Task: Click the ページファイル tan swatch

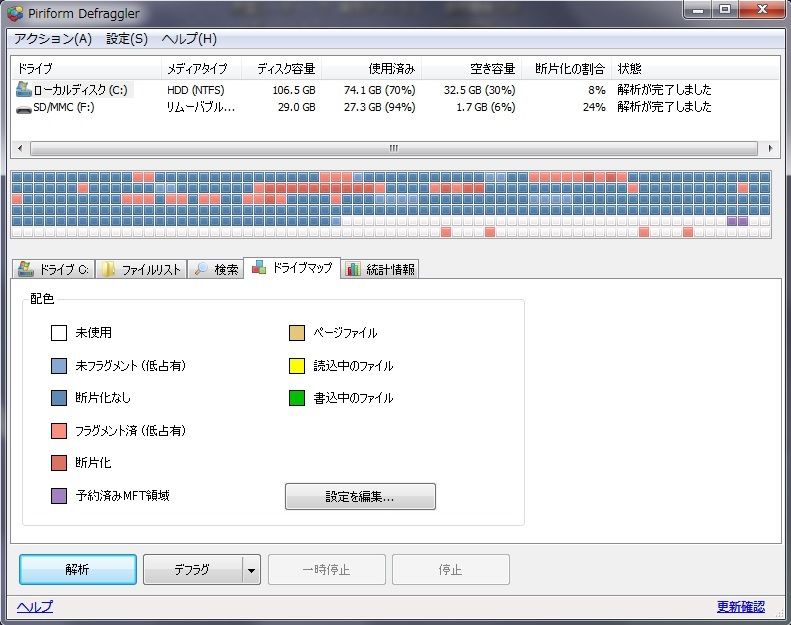Action: click(297, 333)
